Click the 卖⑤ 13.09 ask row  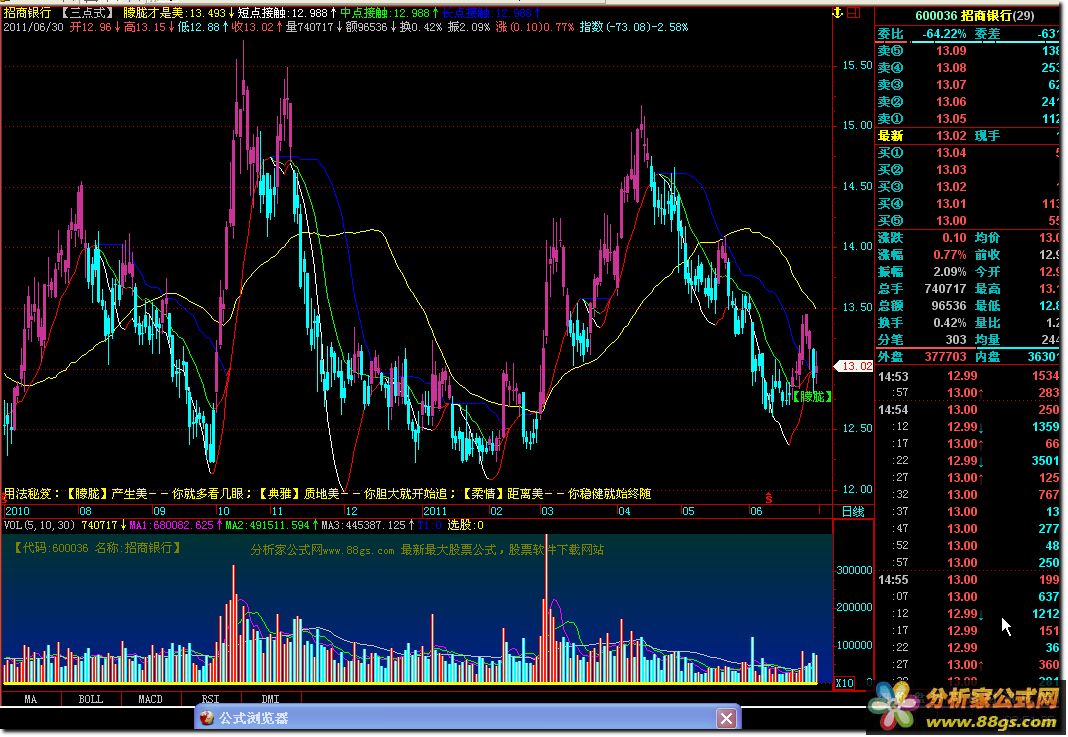(967, 51)
